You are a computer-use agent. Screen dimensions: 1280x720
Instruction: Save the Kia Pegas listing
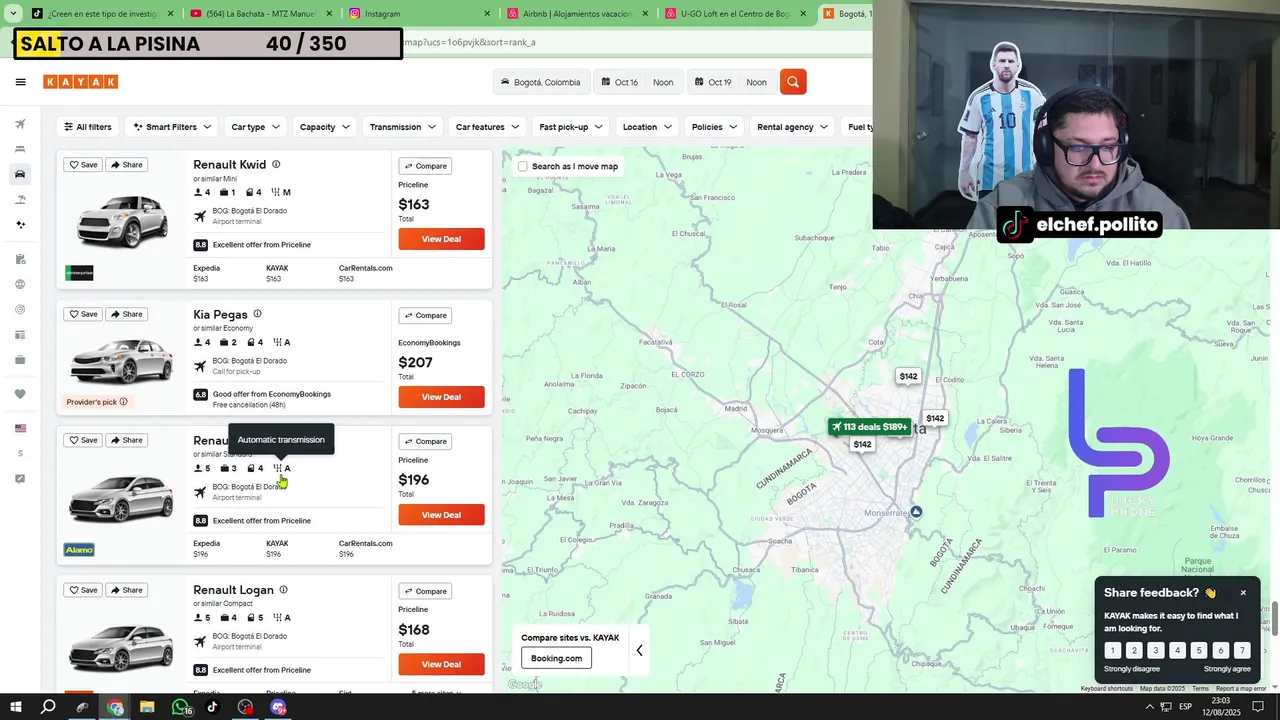(x=83, y=314)
